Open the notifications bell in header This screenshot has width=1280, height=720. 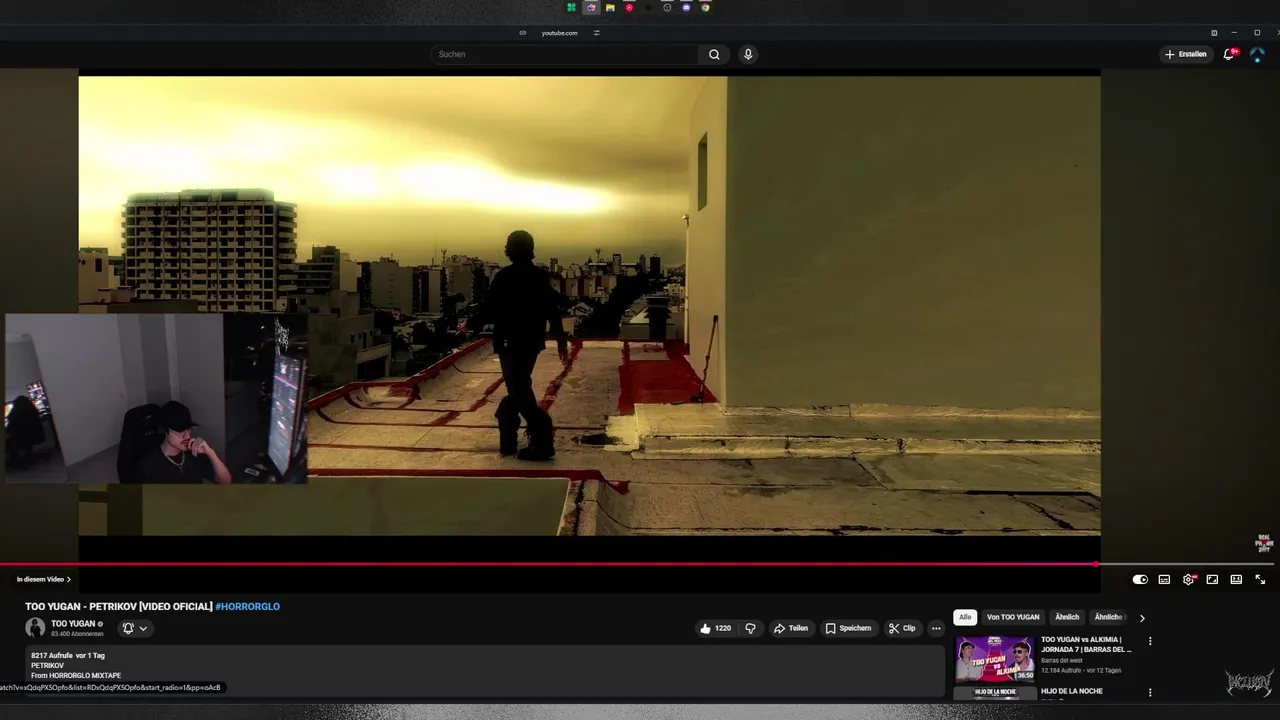[1229, 54]
